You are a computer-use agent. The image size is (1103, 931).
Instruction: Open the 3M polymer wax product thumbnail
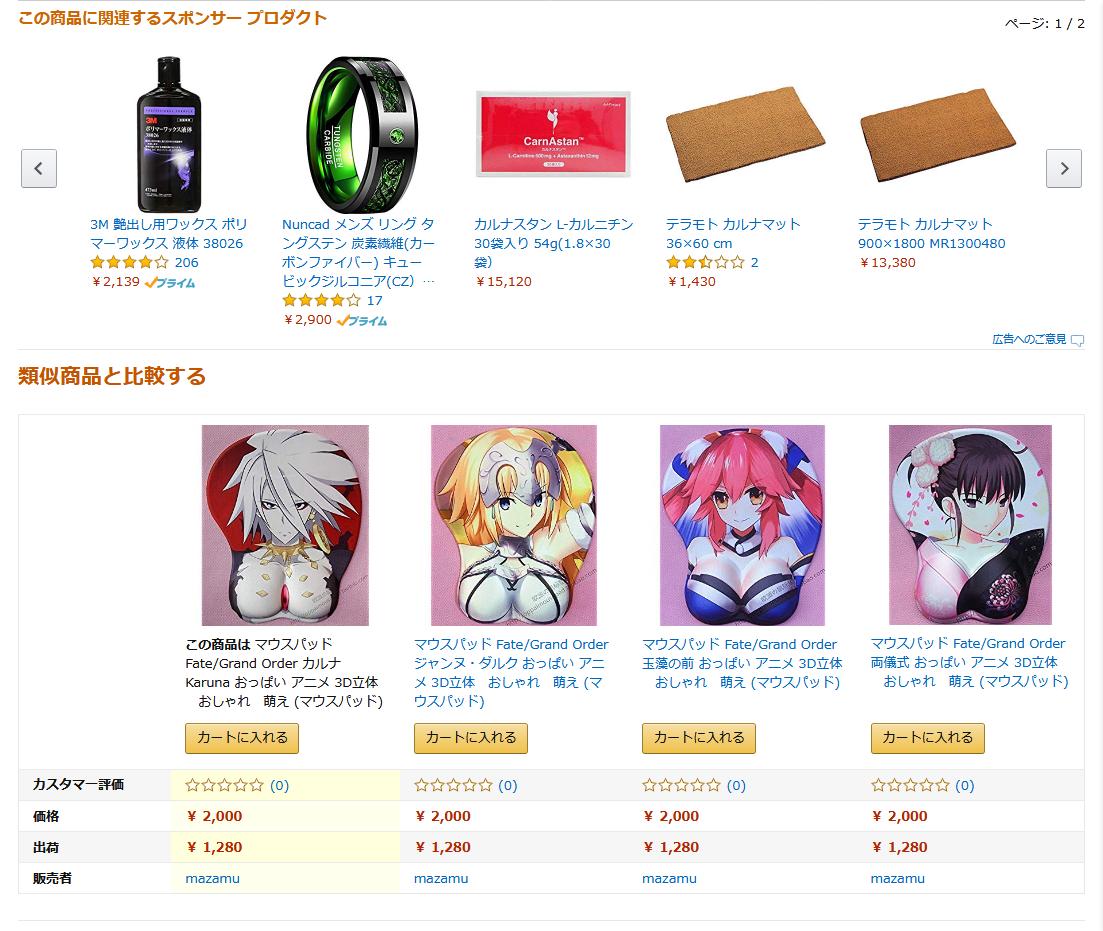(169, 134)
